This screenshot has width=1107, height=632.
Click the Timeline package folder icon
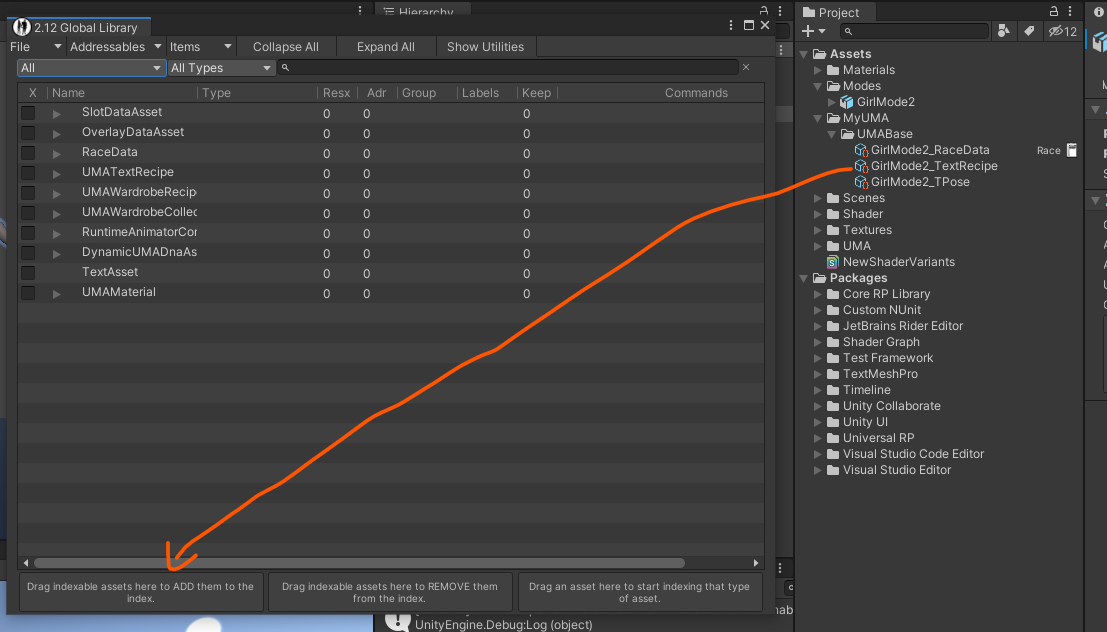pos(833,390)
